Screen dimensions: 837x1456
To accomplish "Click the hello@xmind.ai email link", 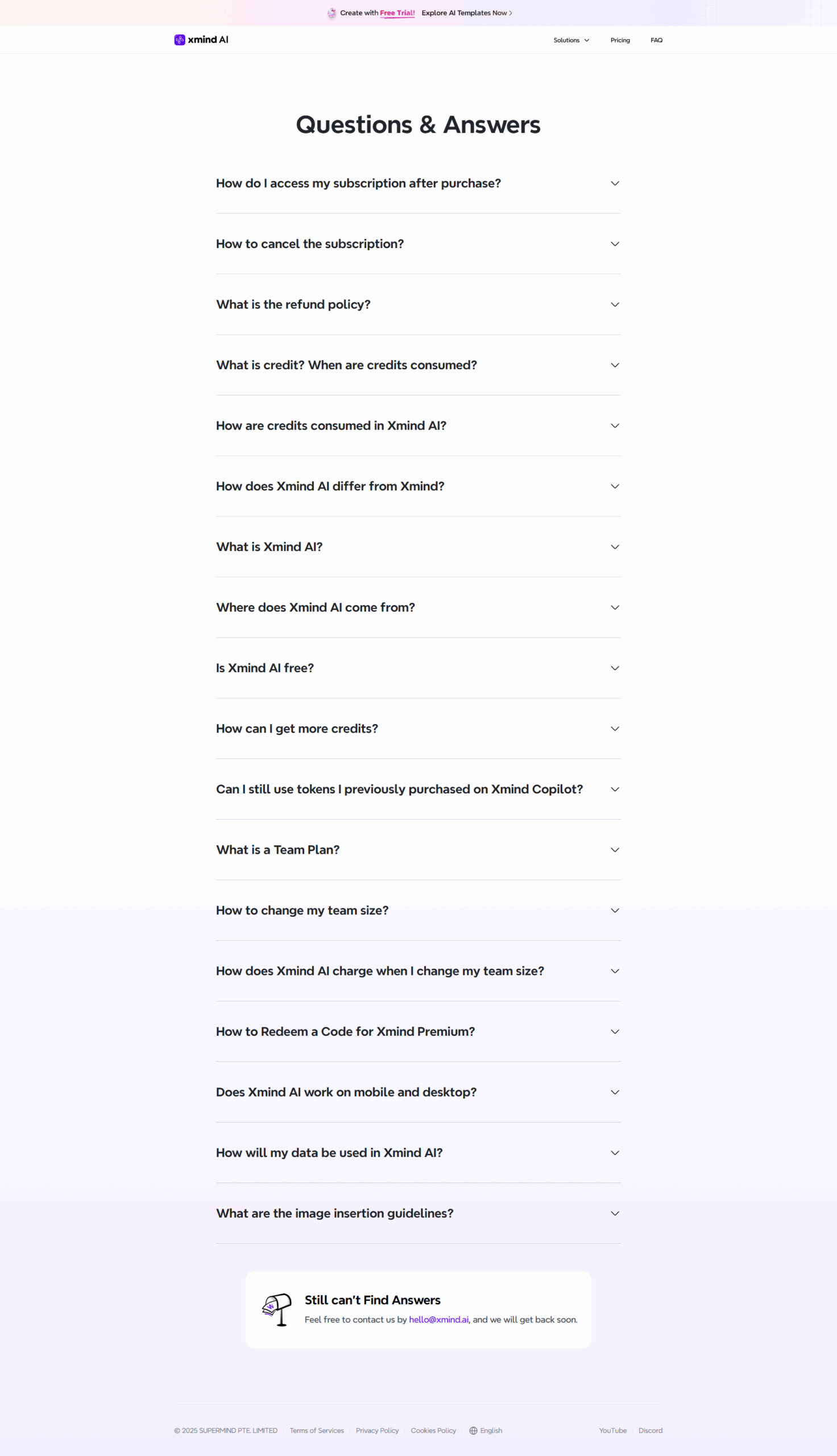I will pyautogui.click(x=438, y=1319).
